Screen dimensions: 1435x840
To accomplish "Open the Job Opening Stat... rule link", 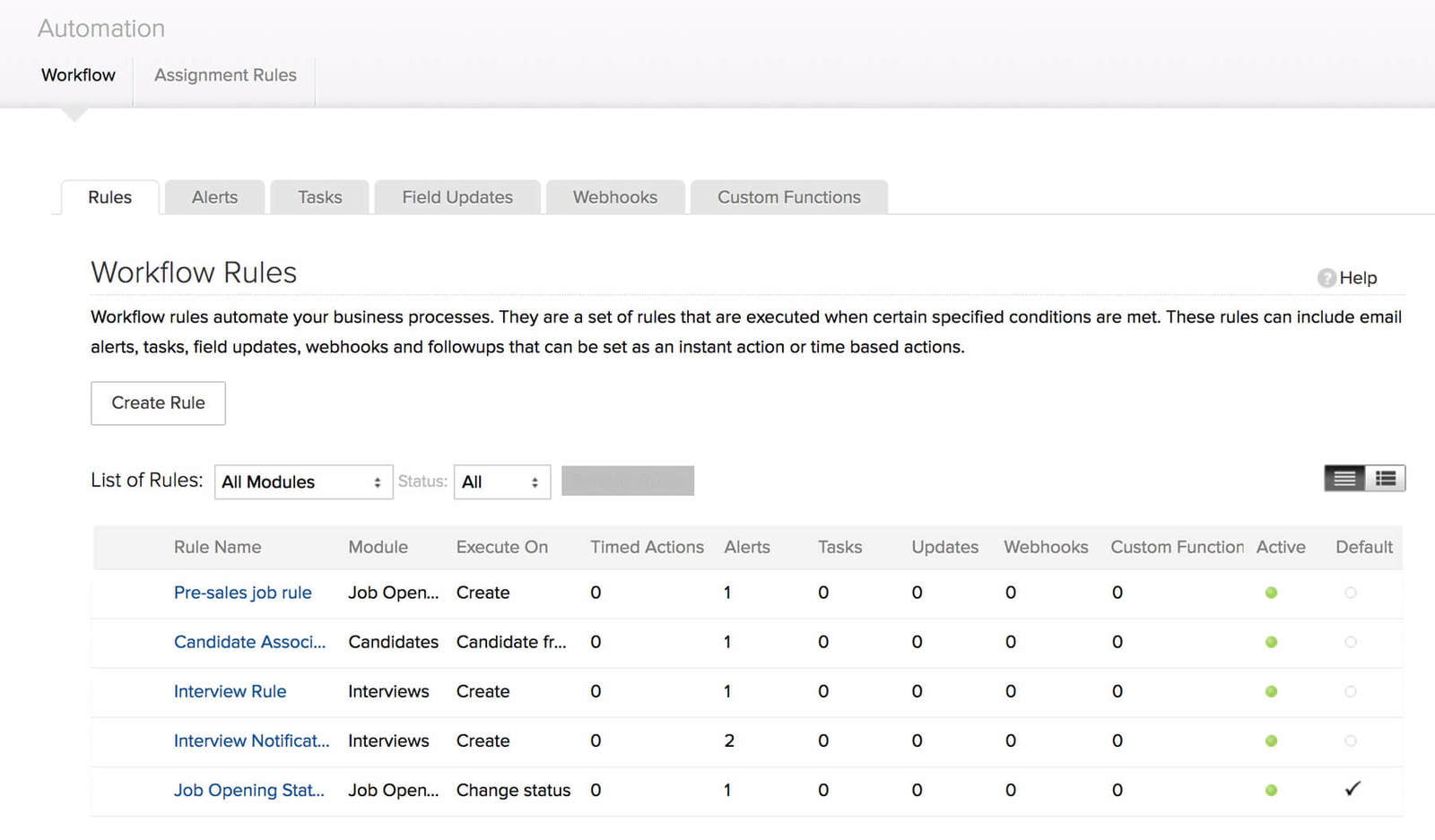I will tap(248, 790).
